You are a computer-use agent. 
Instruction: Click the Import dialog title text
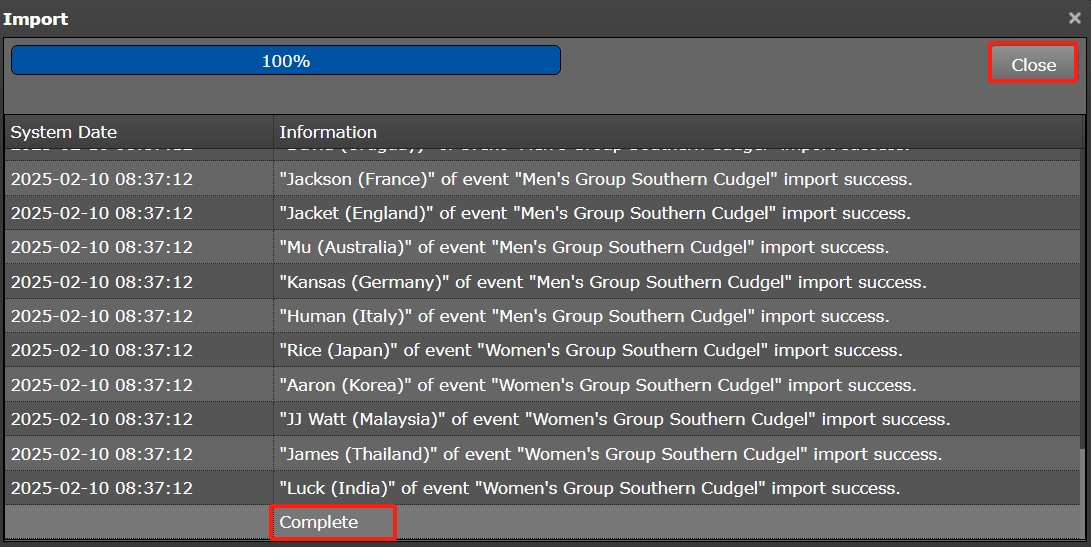tap(36, 18)
